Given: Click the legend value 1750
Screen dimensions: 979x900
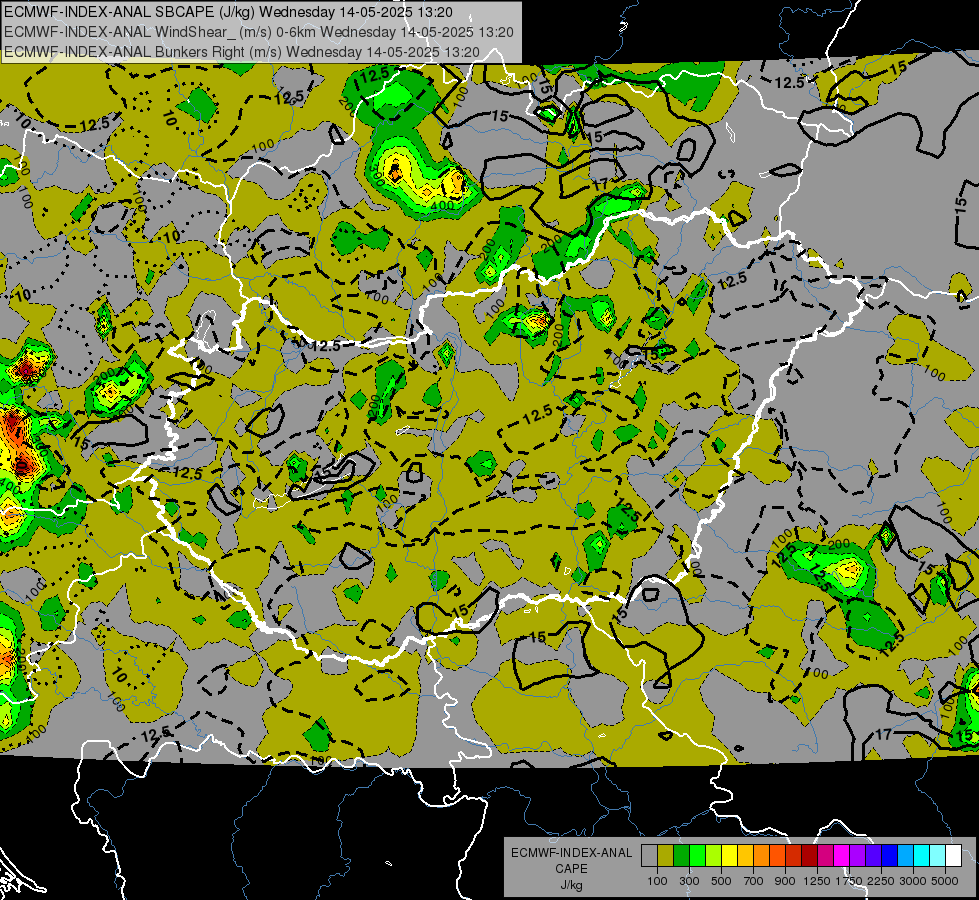Looking at the screenshot, I should click(849, 881).
